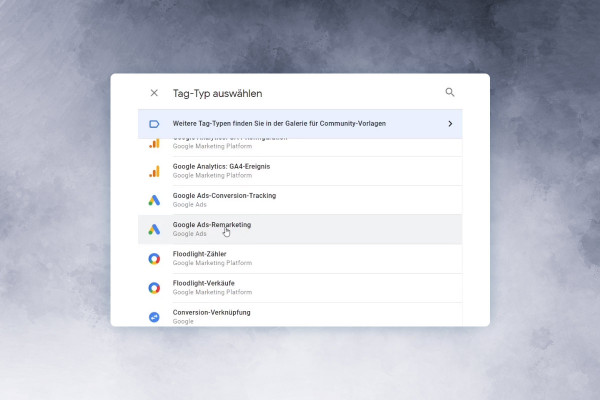Image resolution: width=600 pixels, height=400 pixels.
Task: Select Google Ads-Conversion-Tracking tag type
Action: [300, 200]
